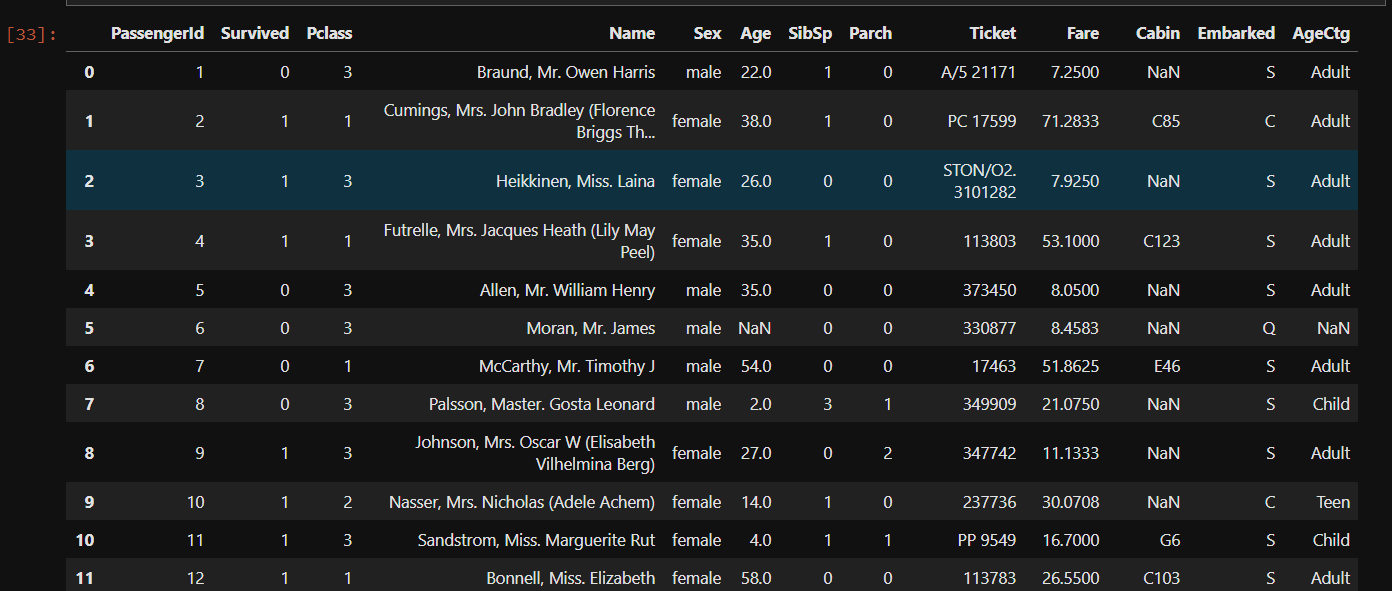1392x591 pixels.
Task: Click the AgeCtg column header
Action: click(x=1320, y=33)
